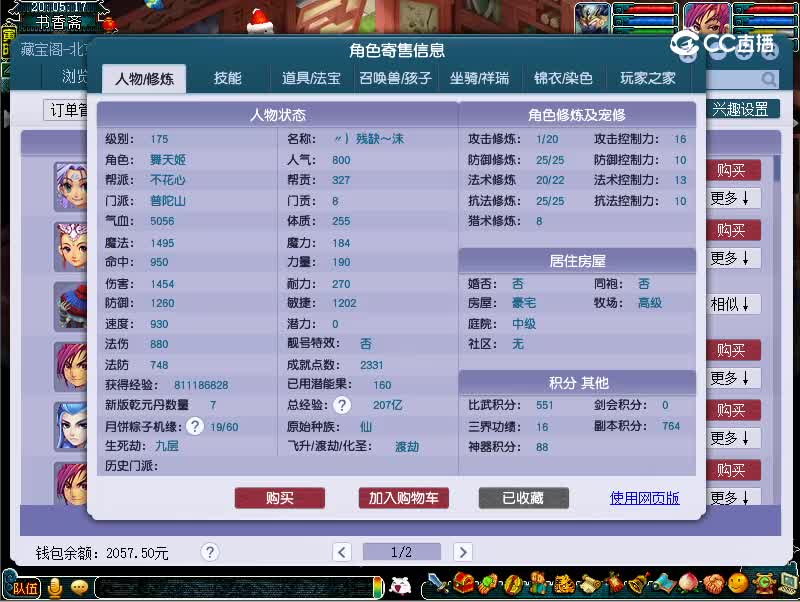This screenshot has width=800, height=602.
Task: Click the 1/2 page indicator field
Action: (402, 552)
